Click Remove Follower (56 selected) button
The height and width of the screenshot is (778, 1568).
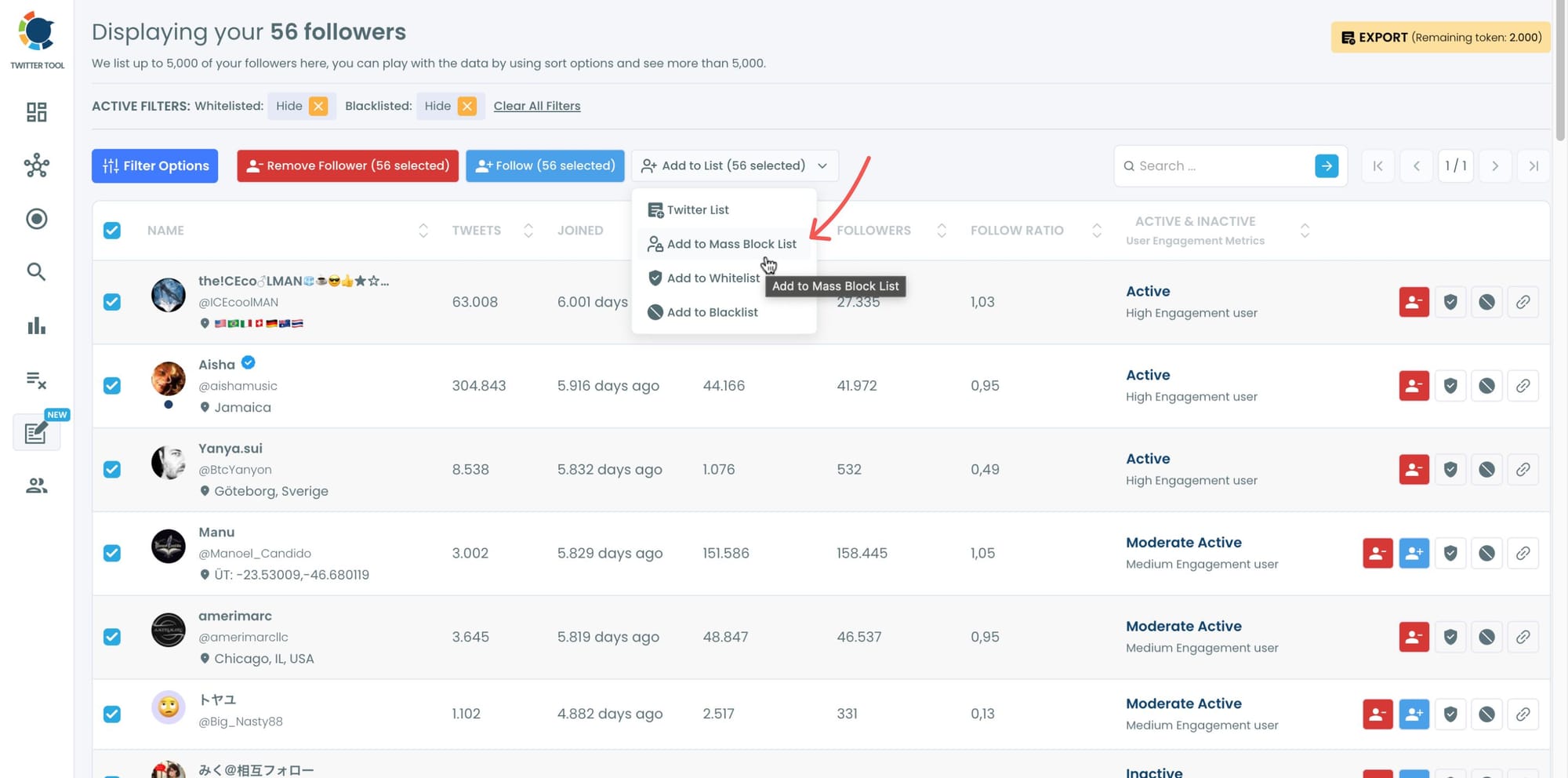tap(347, 165)
